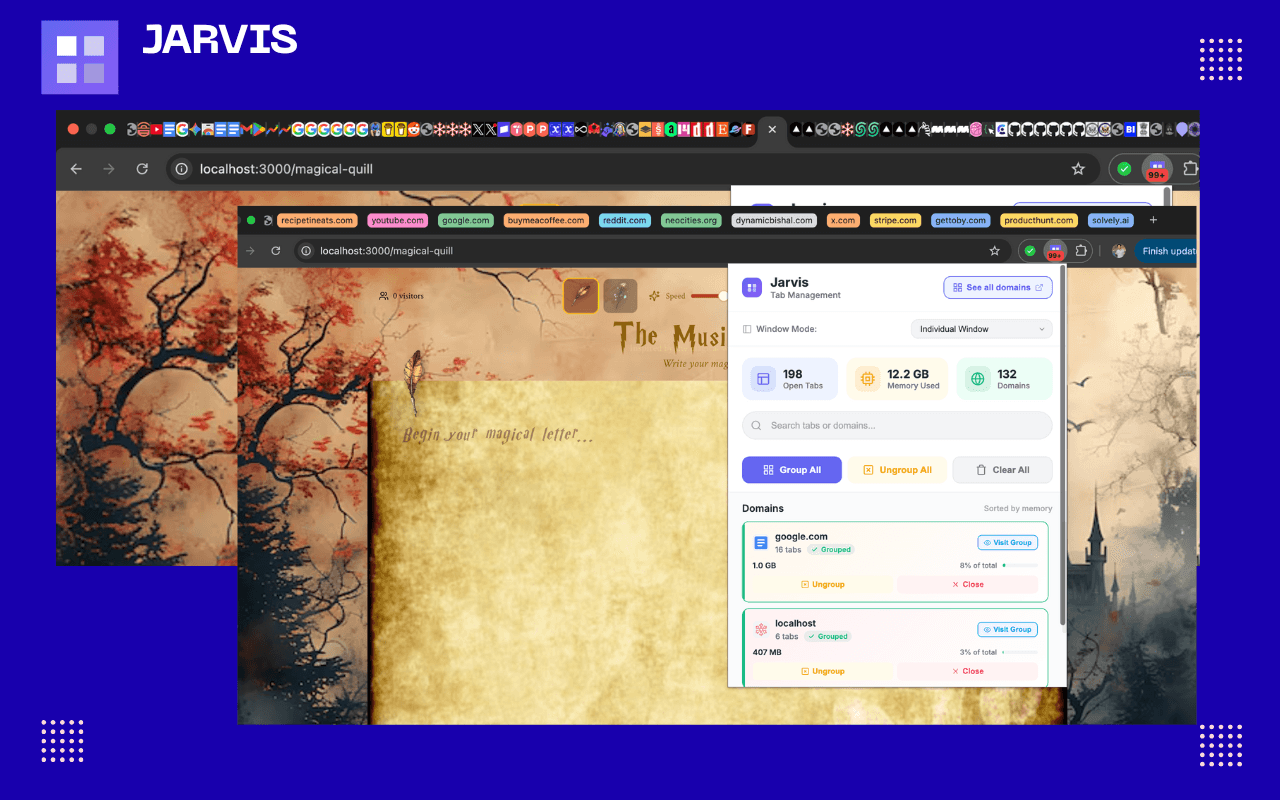Viewport: 1280px width, 800px height.
Task: Click the See all domains link
Action: point(997,288)
